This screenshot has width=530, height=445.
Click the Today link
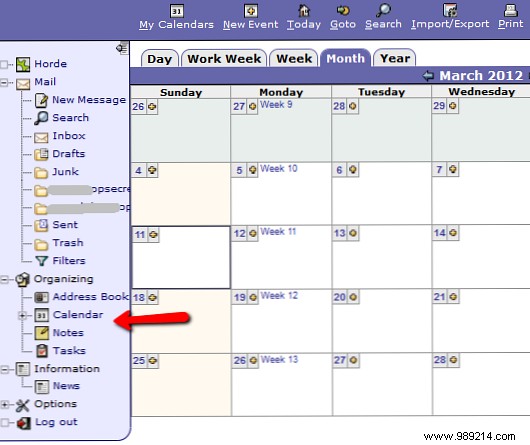(x=304, y=25)
